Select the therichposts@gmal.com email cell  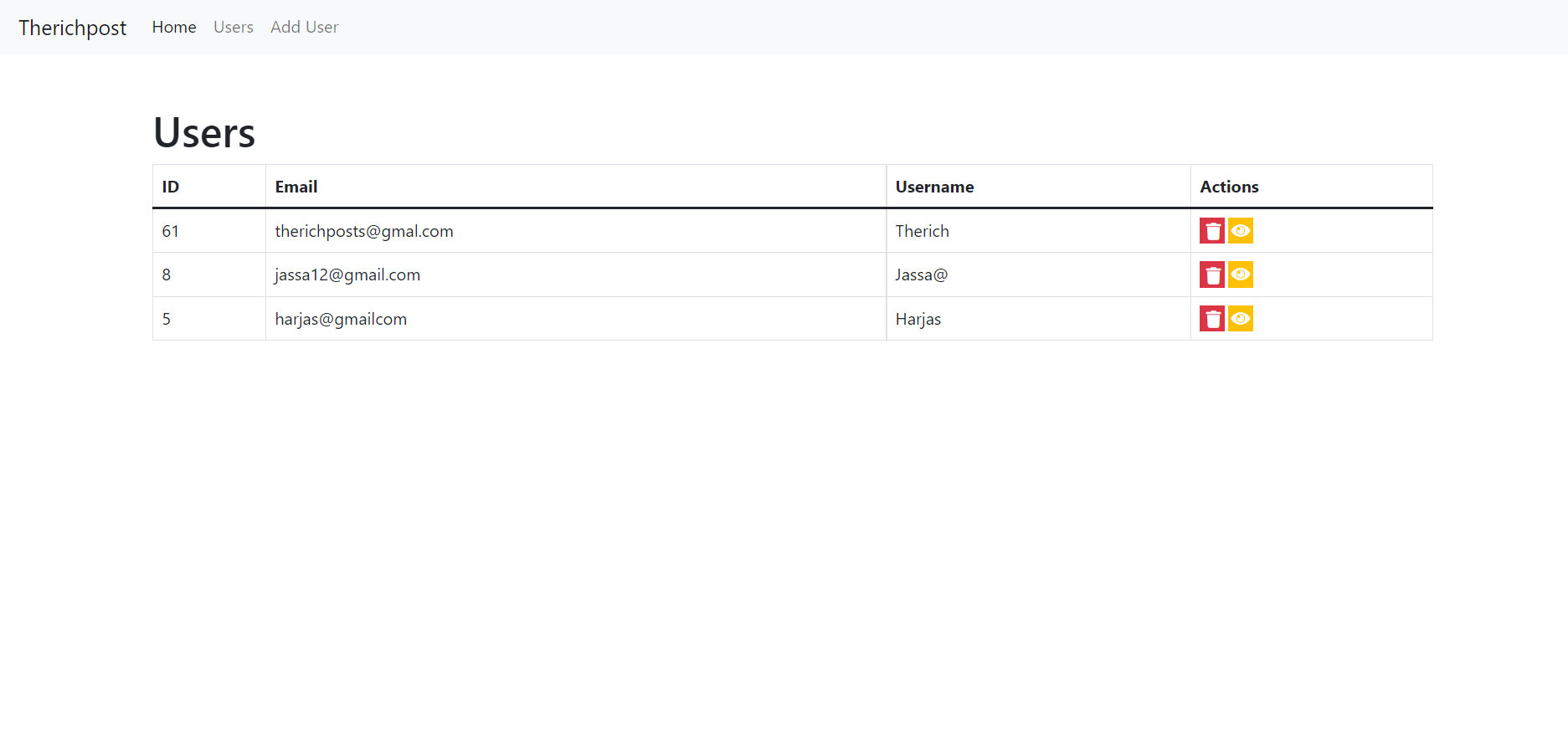click(x=364, y=231)
